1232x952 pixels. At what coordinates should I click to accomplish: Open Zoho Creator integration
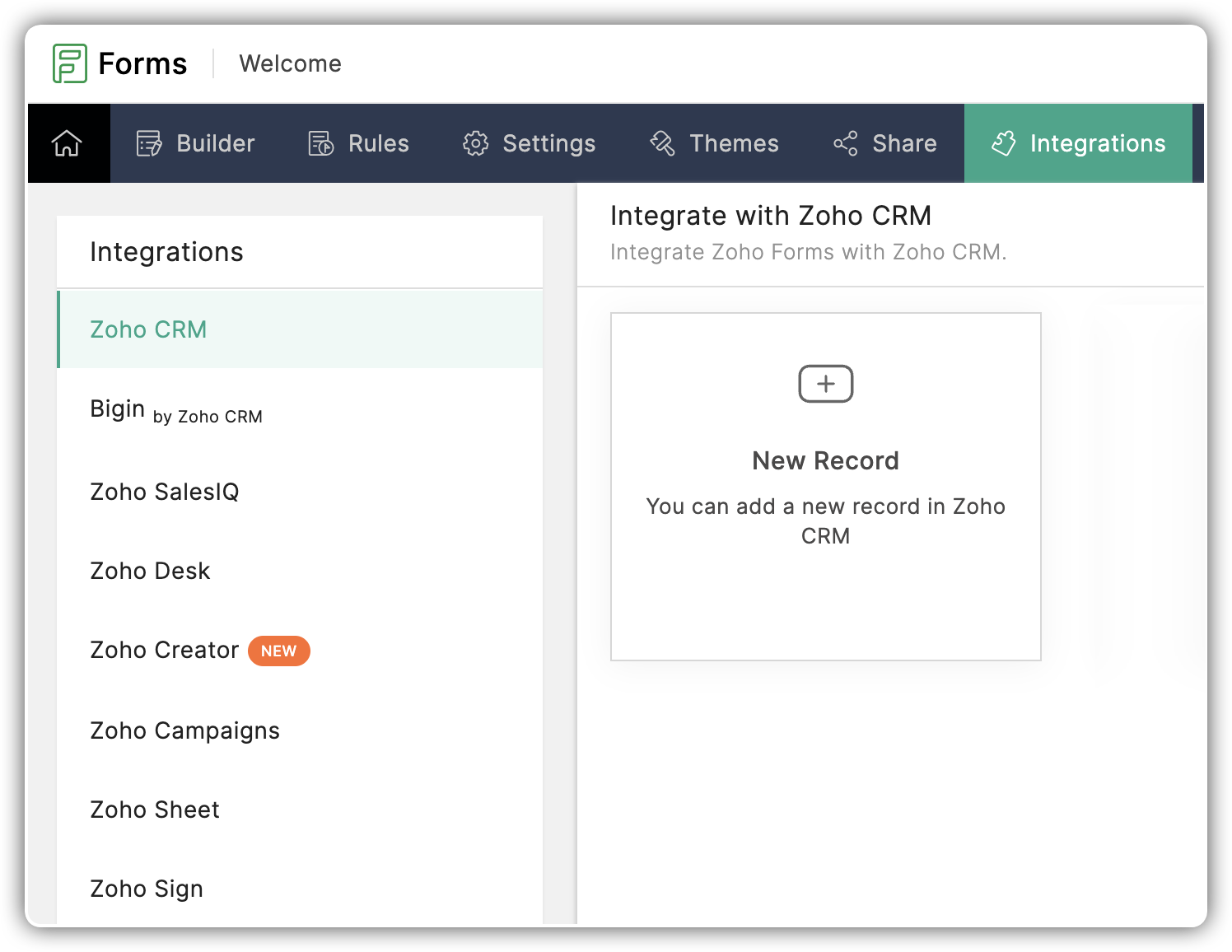[165, 651]
